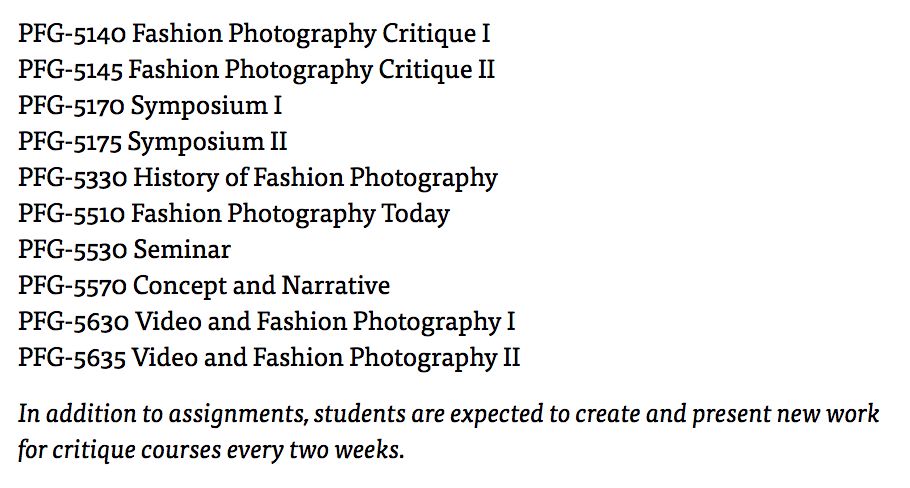This screenshot has width=910, height=488.
Task: Open PFG-5630 Video and Fashion Photography I
Action: coord(266,321)
